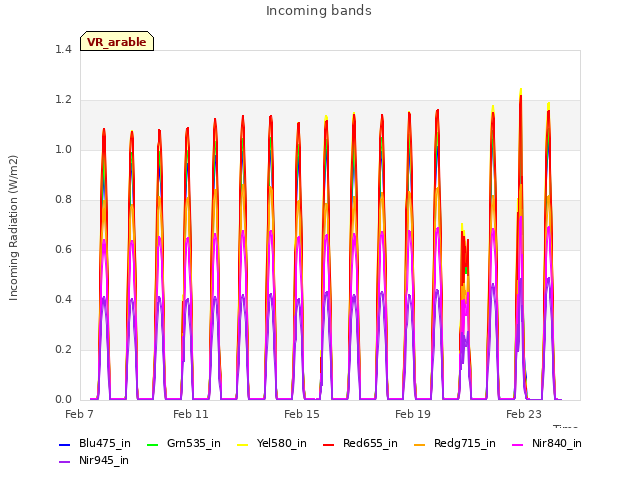Click the purple Nir945_in legend color marker
The image size is (640, 480).
(65, 462)
